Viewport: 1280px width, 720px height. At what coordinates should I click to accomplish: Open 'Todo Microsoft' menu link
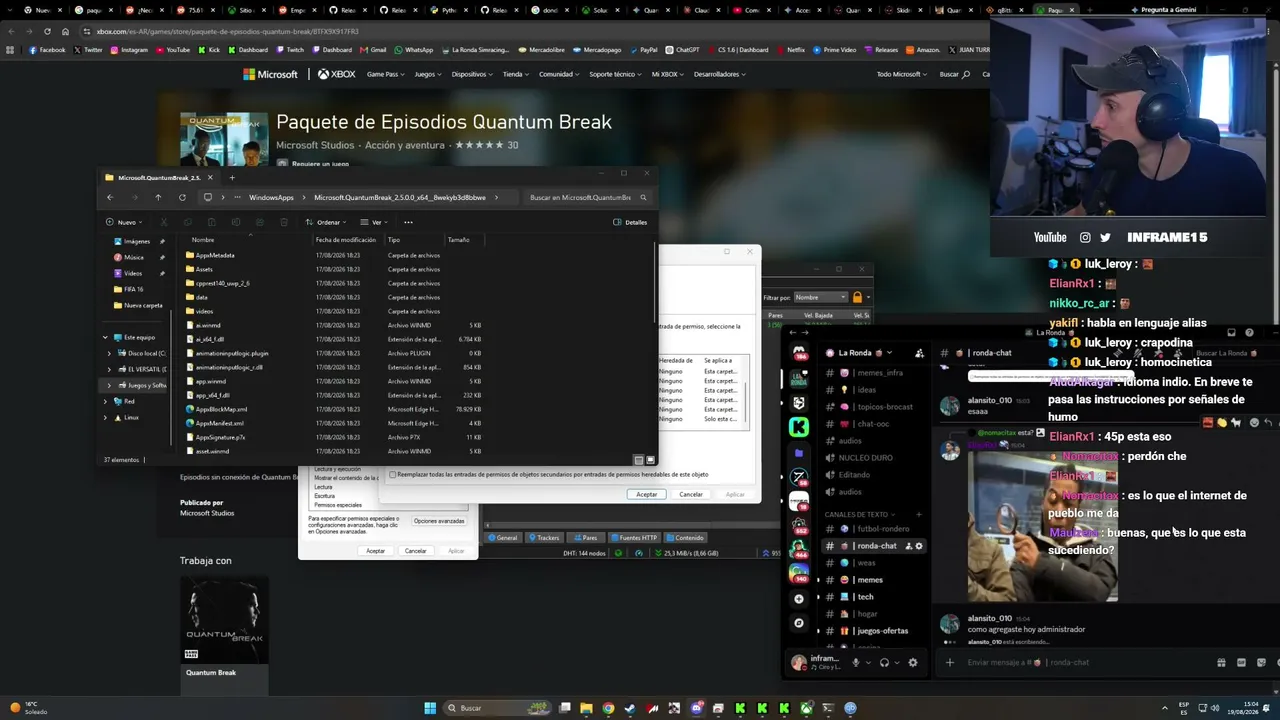(x=901, y=74)
